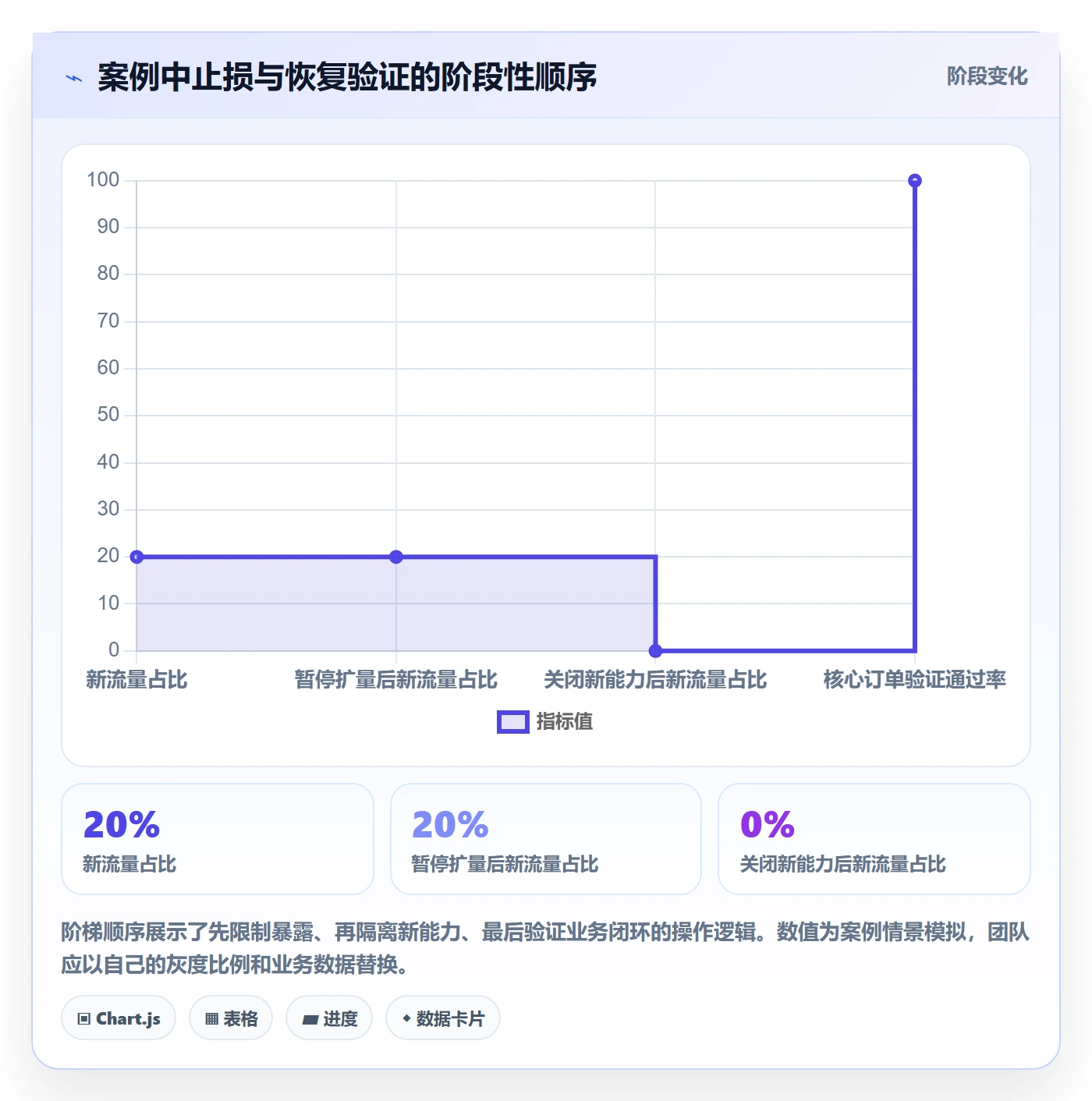Toggle the 指标值 legend item
1092x1101 pixels.
[x=545, y=722]
